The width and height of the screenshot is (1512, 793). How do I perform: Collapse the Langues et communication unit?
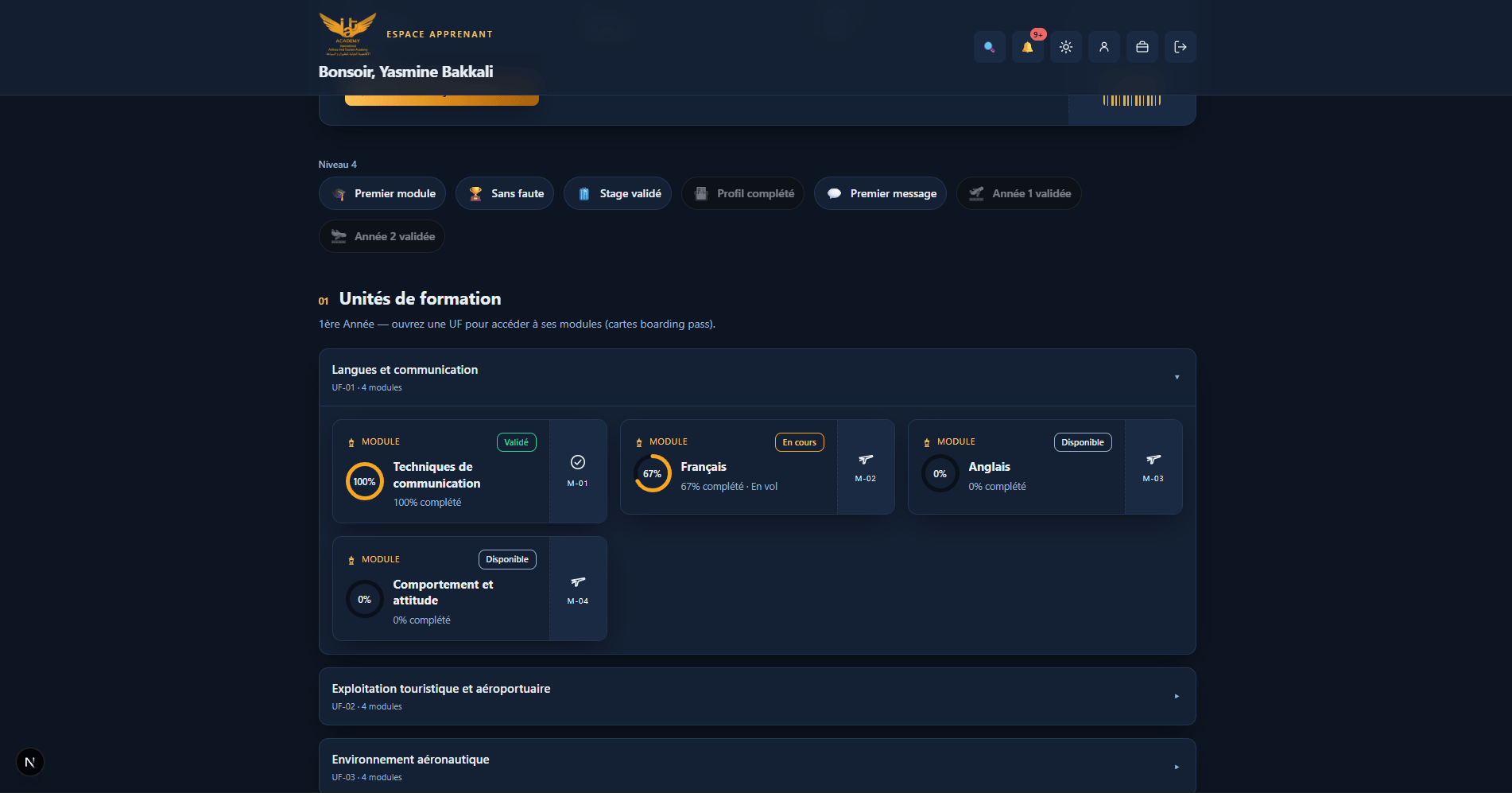coord(757,378)
